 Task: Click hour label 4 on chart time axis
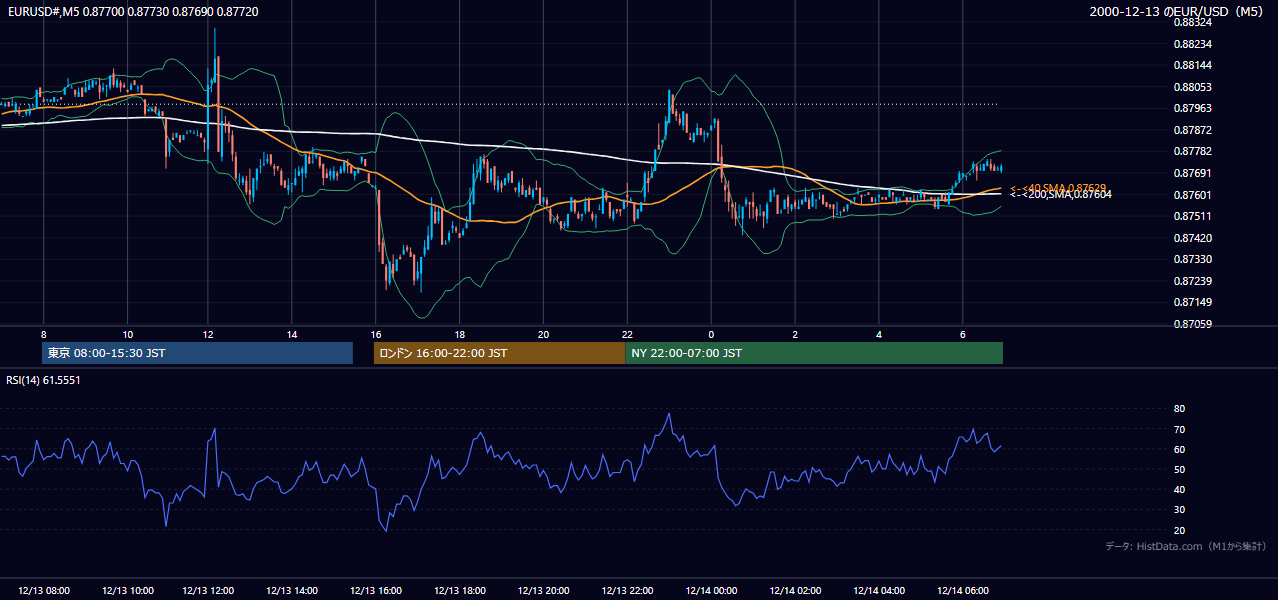tap(879, 334)
